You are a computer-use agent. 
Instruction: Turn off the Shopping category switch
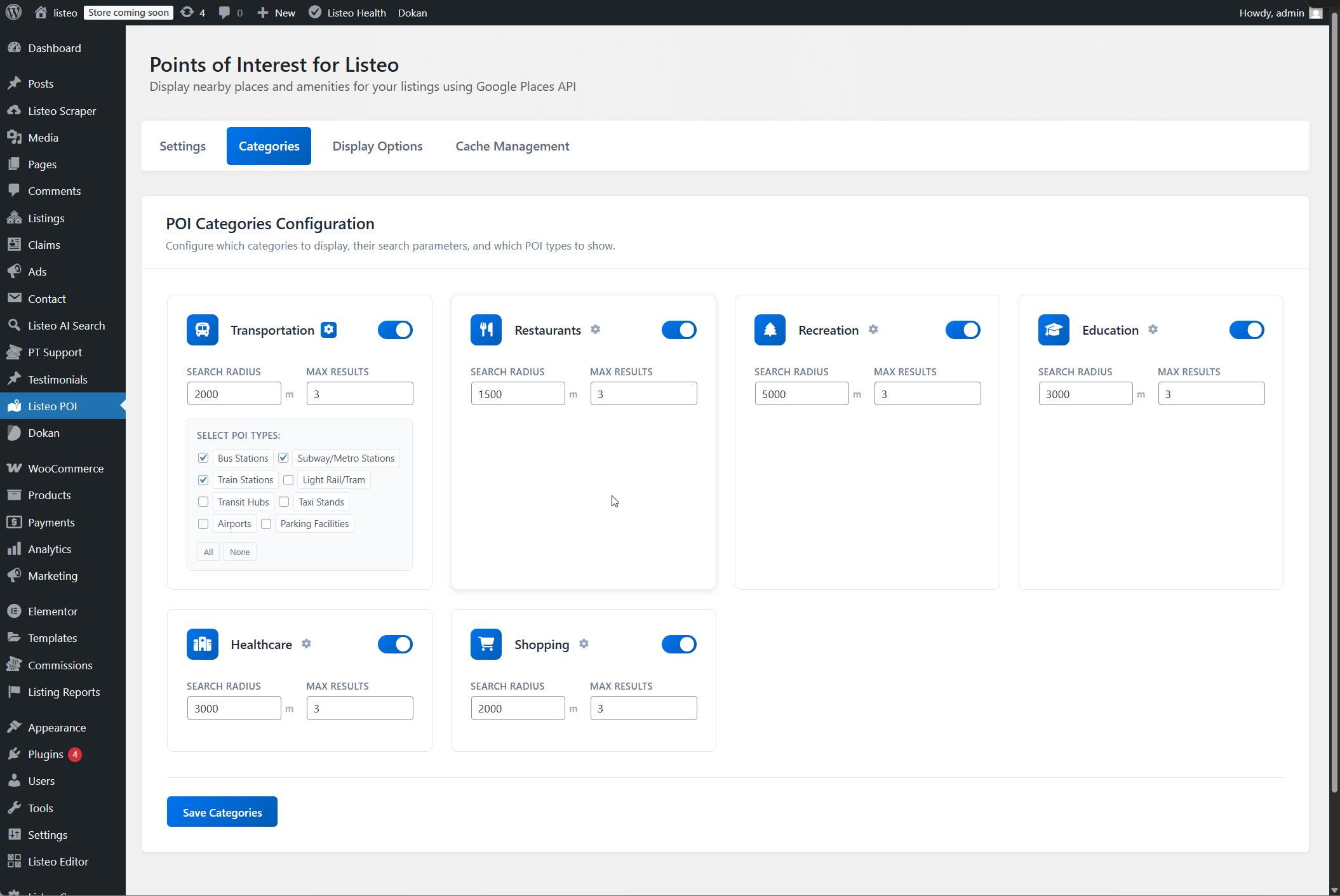[x=679, y=644]
